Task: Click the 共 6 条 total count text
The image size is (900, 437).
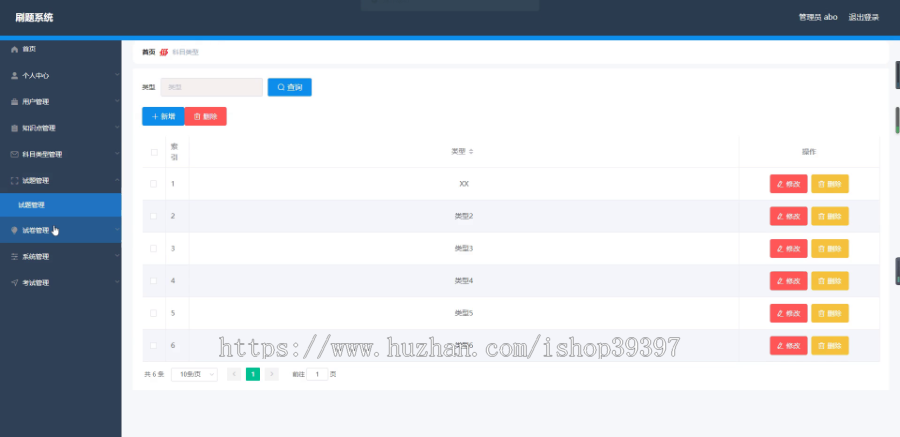Action: pyautogui.click(x=154, y=374)
